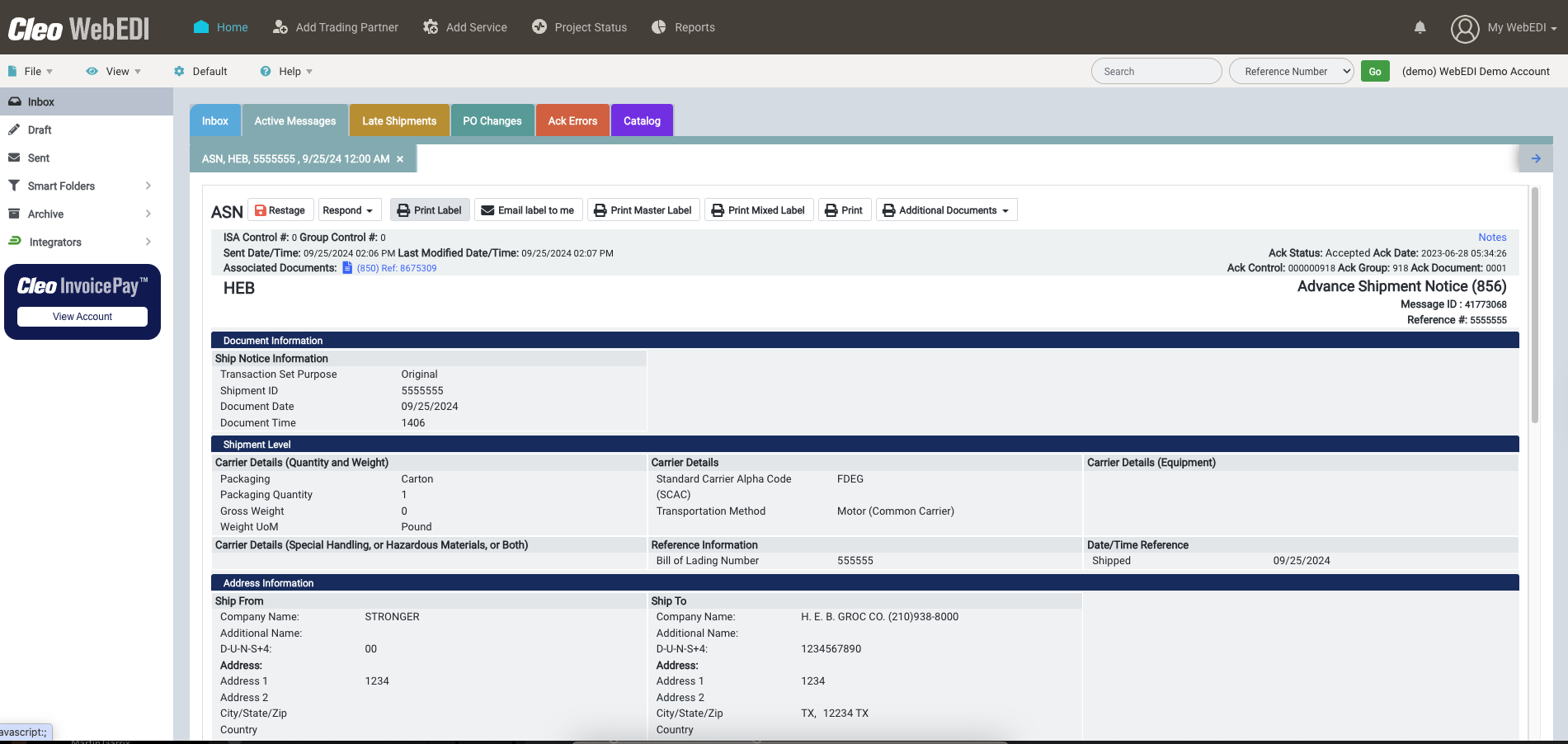Click the Cleo WebEDI logo
This screenshot has width=1568, height=744.
79,29
